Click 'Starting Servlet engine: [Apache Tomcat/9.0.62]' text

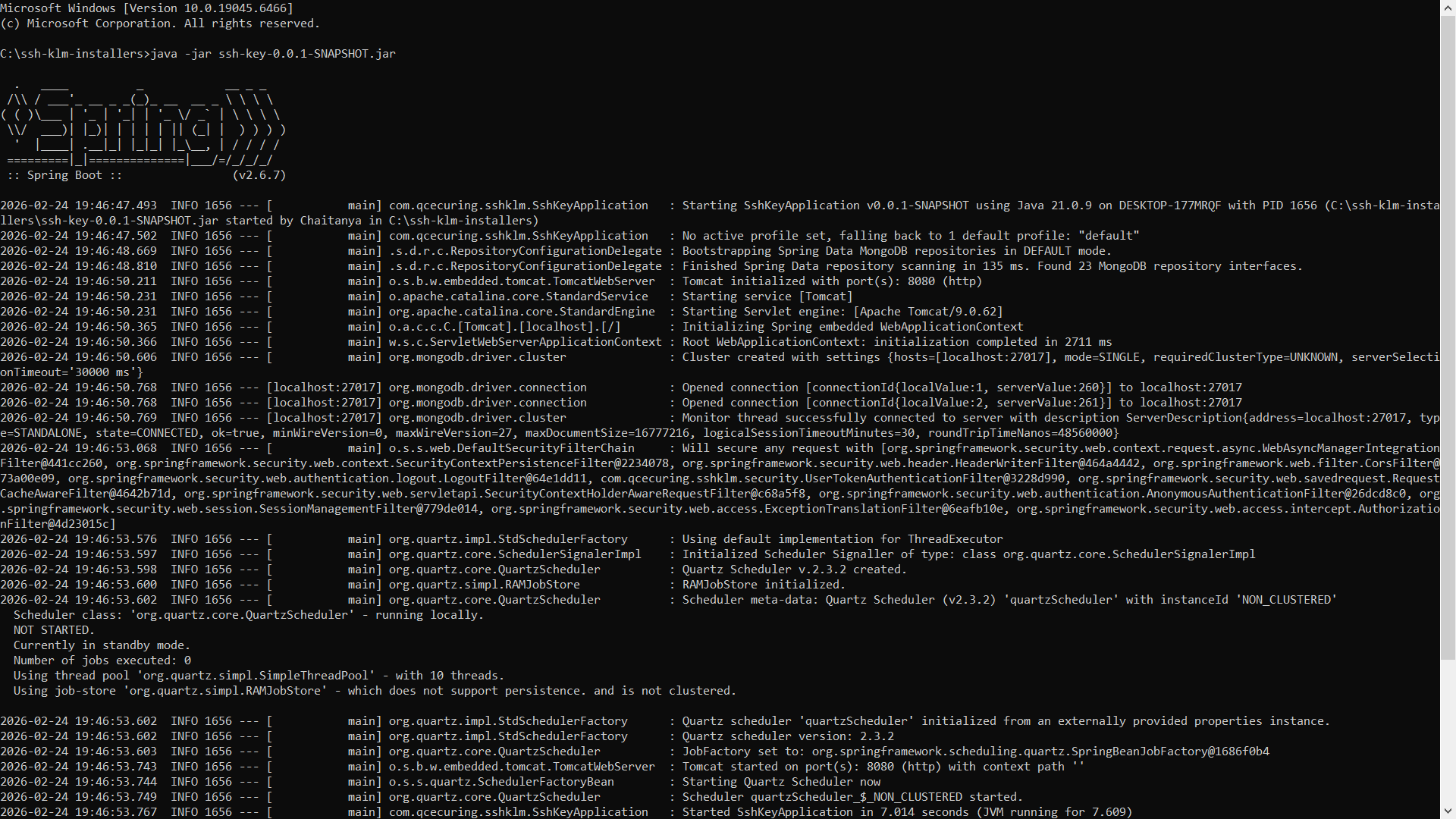(x=842, y=312)
